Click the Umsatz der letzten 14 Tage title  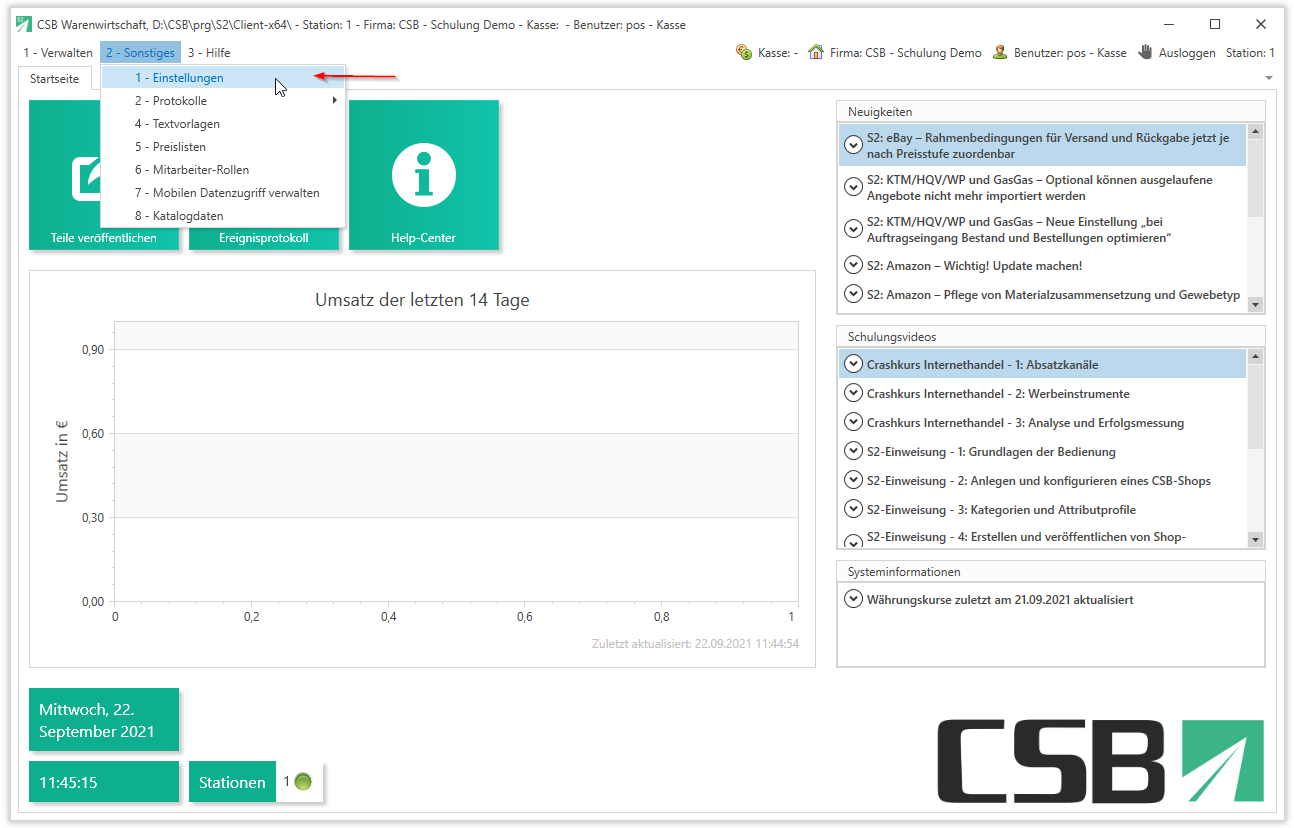422,300
